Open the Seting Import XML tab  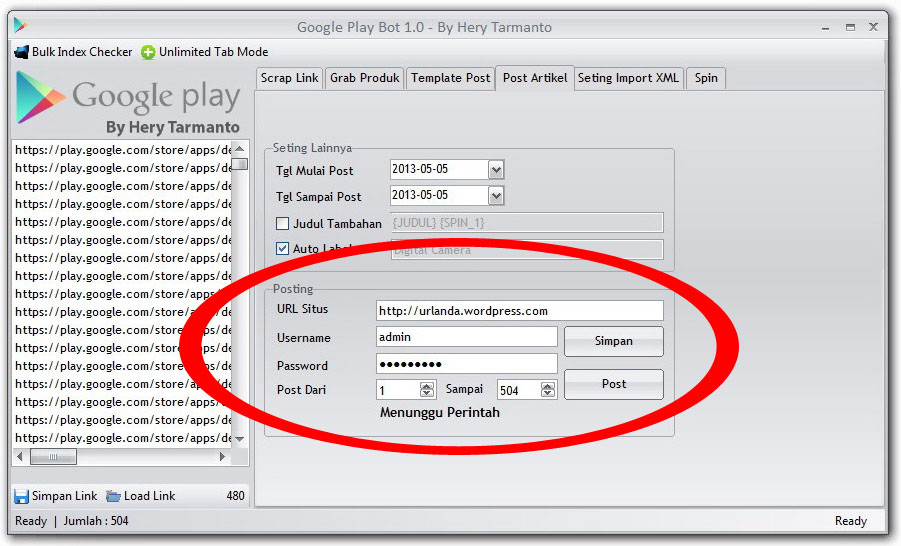(628, 78)
